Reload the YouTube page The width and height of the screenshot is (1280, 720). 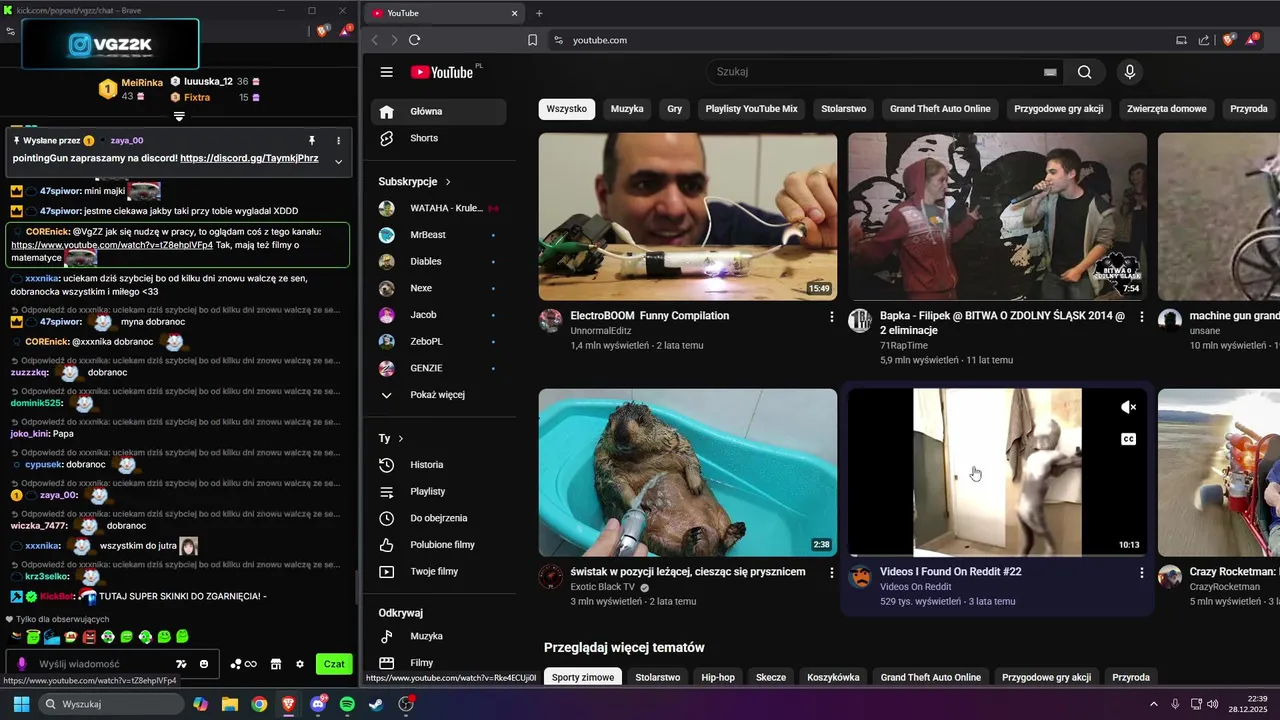[x=414, y=40]
